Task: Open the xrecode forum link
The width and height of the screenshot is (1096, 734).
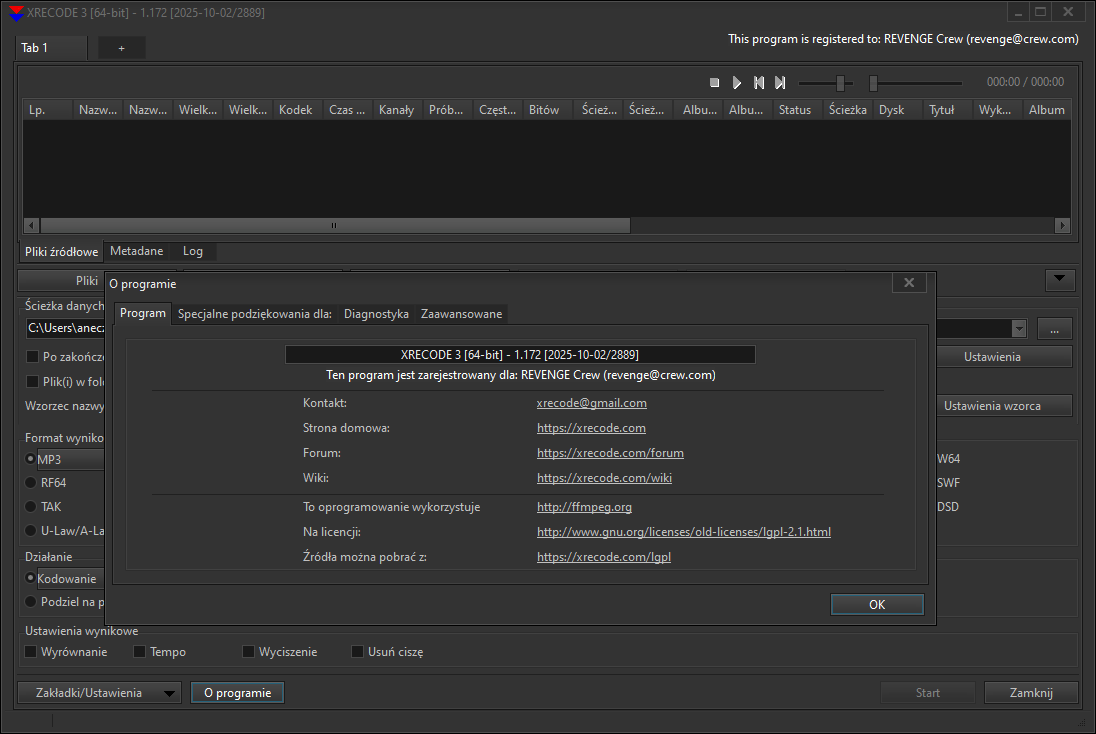Action: 610,453
